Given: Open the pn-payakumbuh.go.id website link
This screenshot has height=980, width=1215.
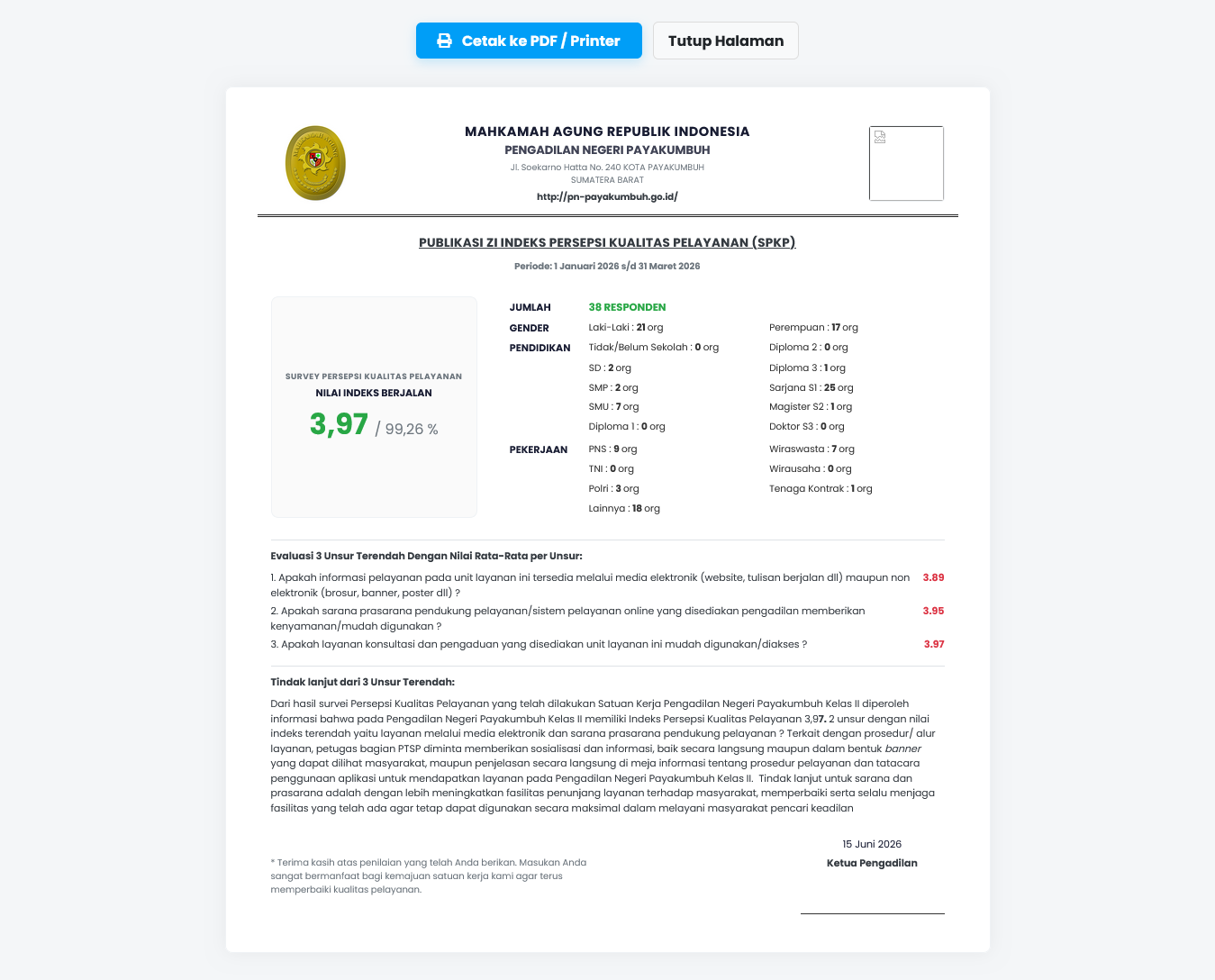Looking at the screenshot, I should tap(607, 196).
